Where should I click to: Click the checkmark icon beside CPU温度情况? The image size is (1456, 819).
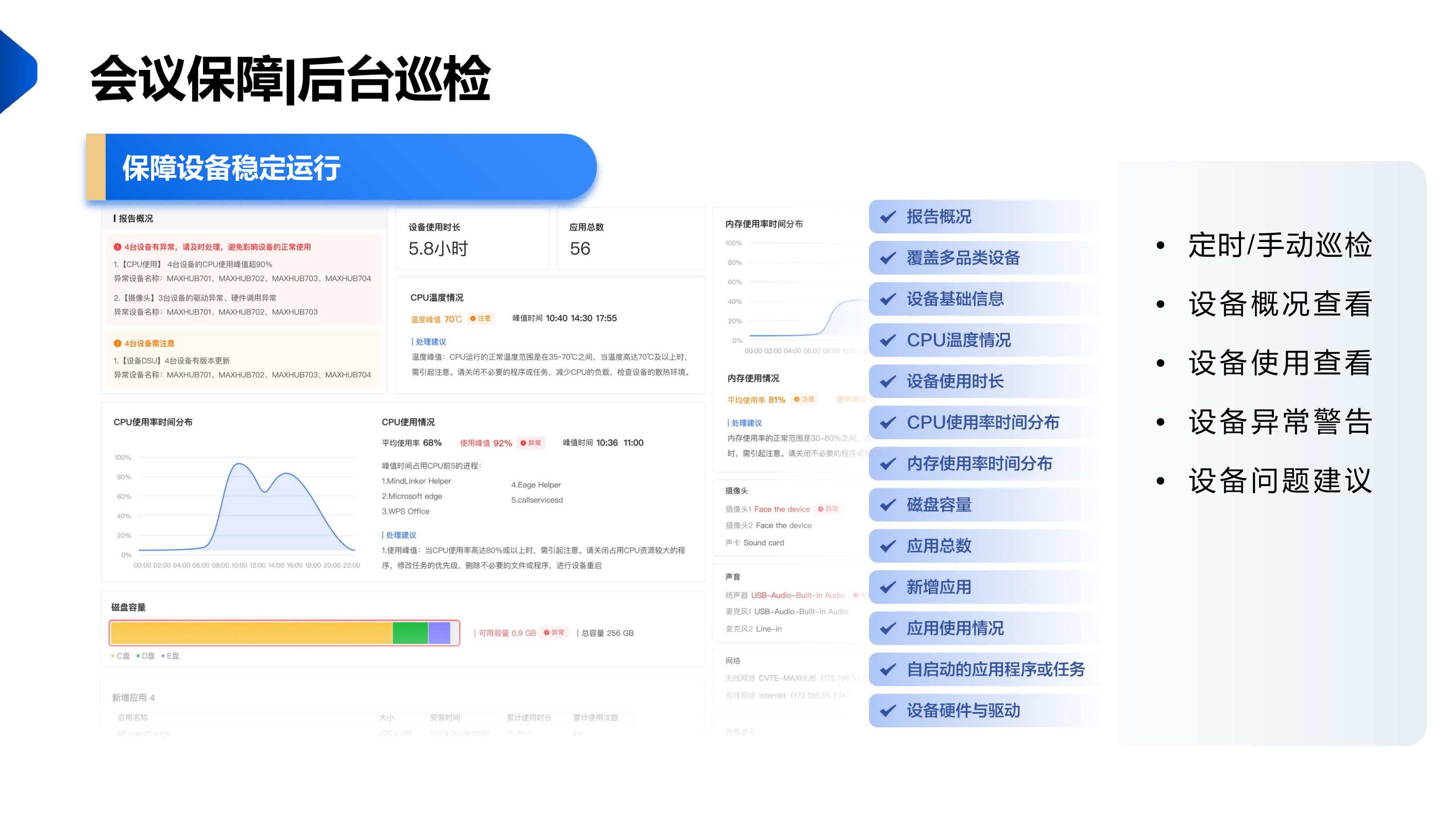(x=888, y=340)
